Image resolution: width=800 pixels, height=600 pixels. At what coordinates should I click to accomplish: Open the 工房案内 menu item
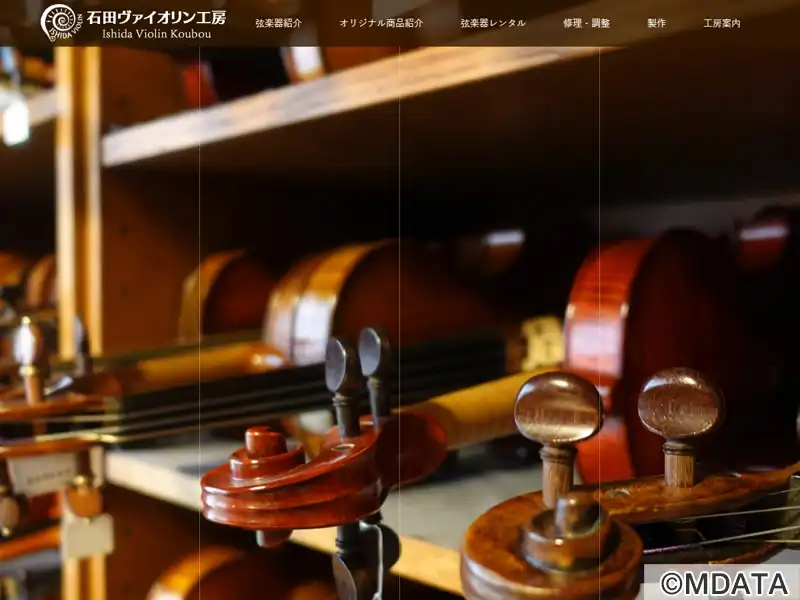coord(722,23)
